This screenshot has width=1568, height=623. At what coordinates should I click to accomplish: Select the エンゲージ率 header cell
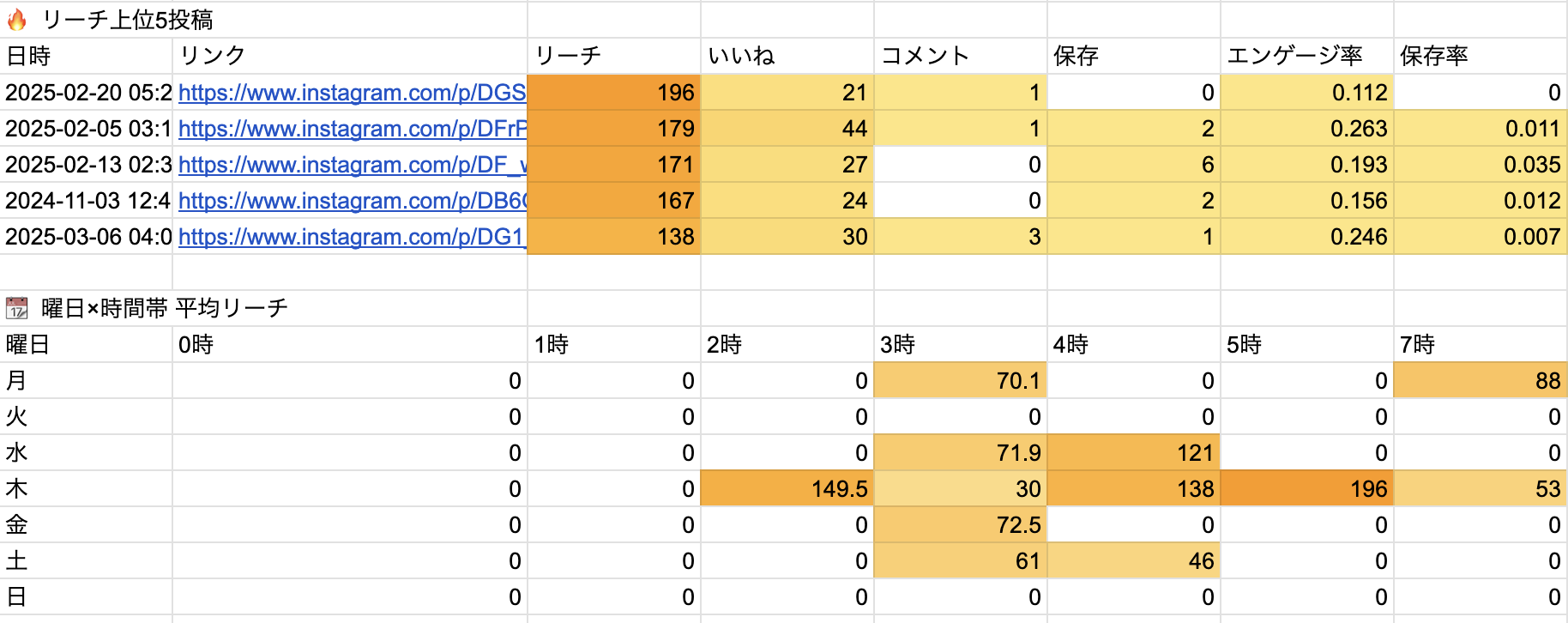pyautogui.click(x=1306, y=56)
